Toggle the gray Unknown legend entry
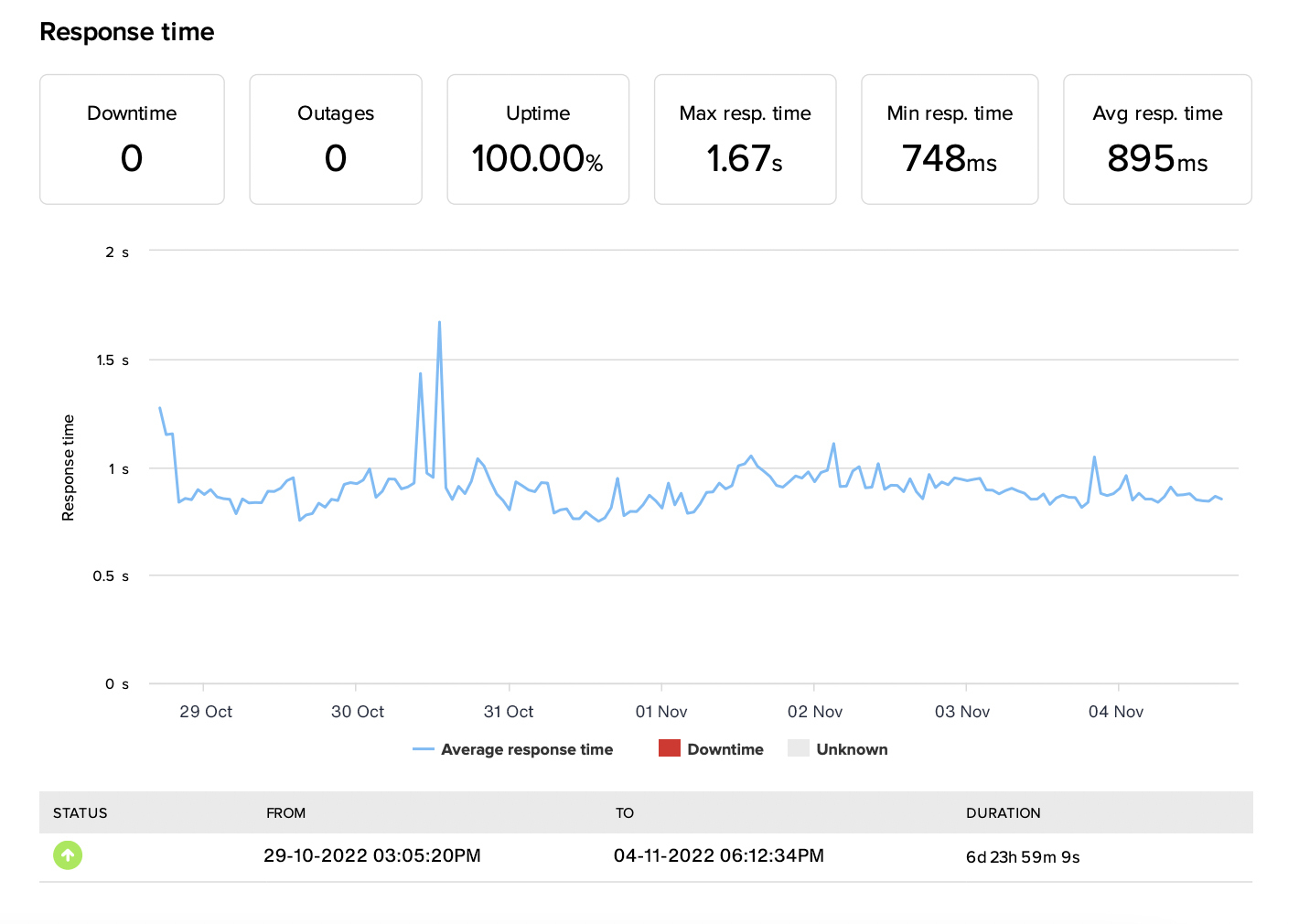The image size is (1299, 924). (838, 749)
